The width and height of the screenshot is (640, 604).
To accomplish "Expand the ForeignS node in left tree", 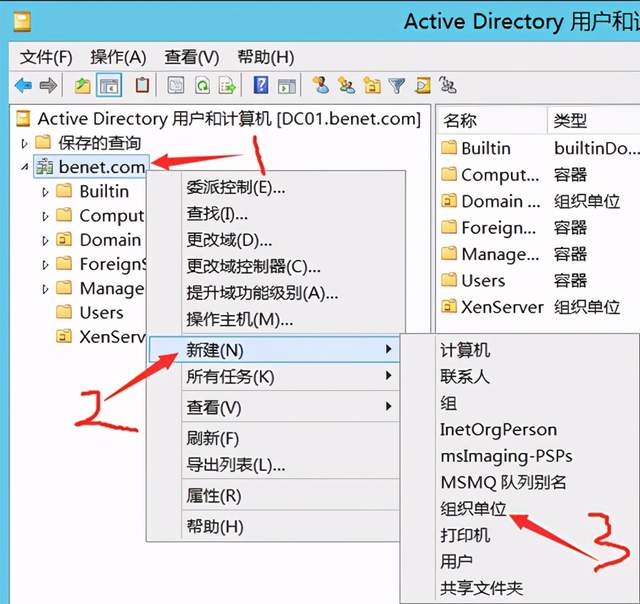I will pos(45,265).
